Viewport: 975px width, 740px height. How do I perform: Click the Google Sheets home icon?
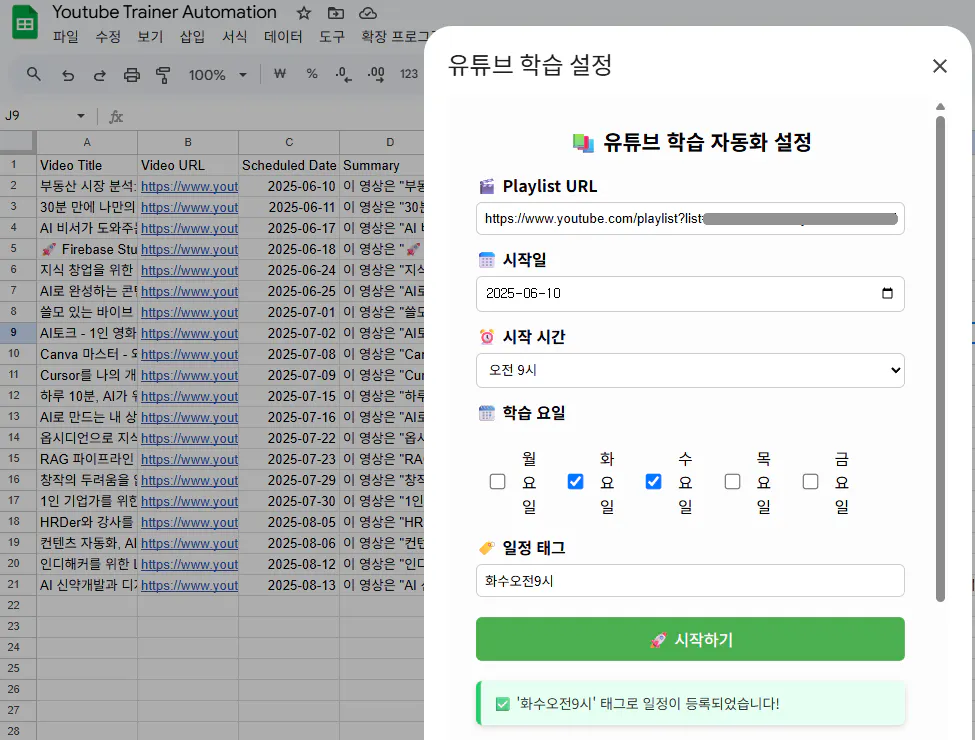[x=25, y=22]
